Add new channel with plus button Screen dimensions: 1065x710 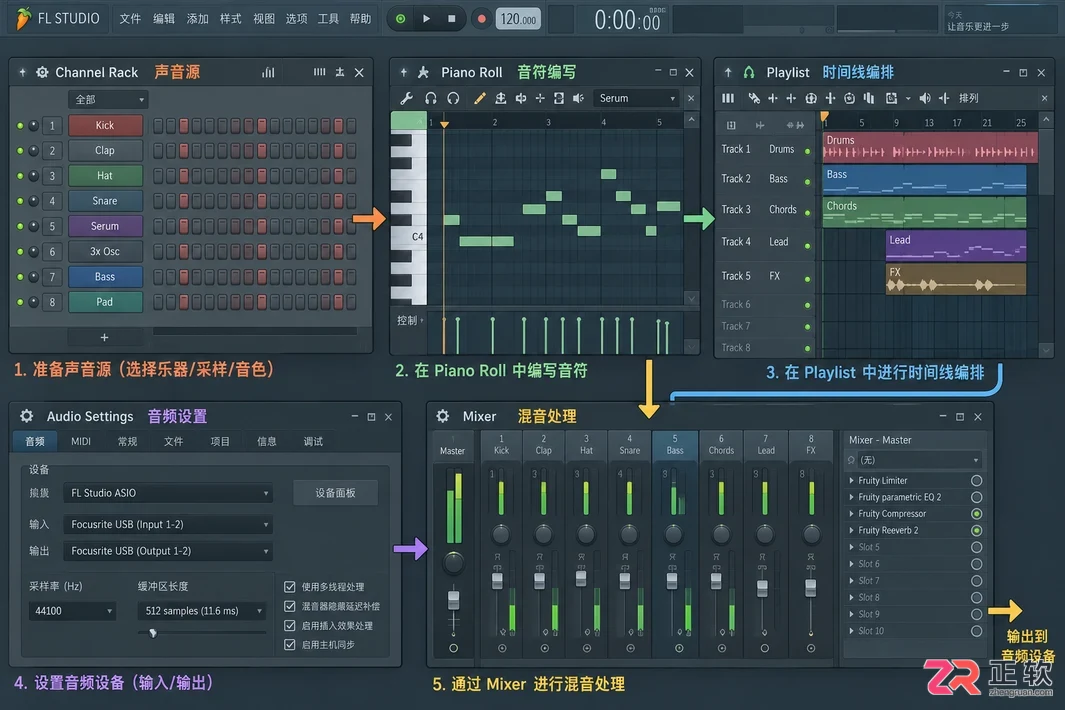(x=104, y=337)
